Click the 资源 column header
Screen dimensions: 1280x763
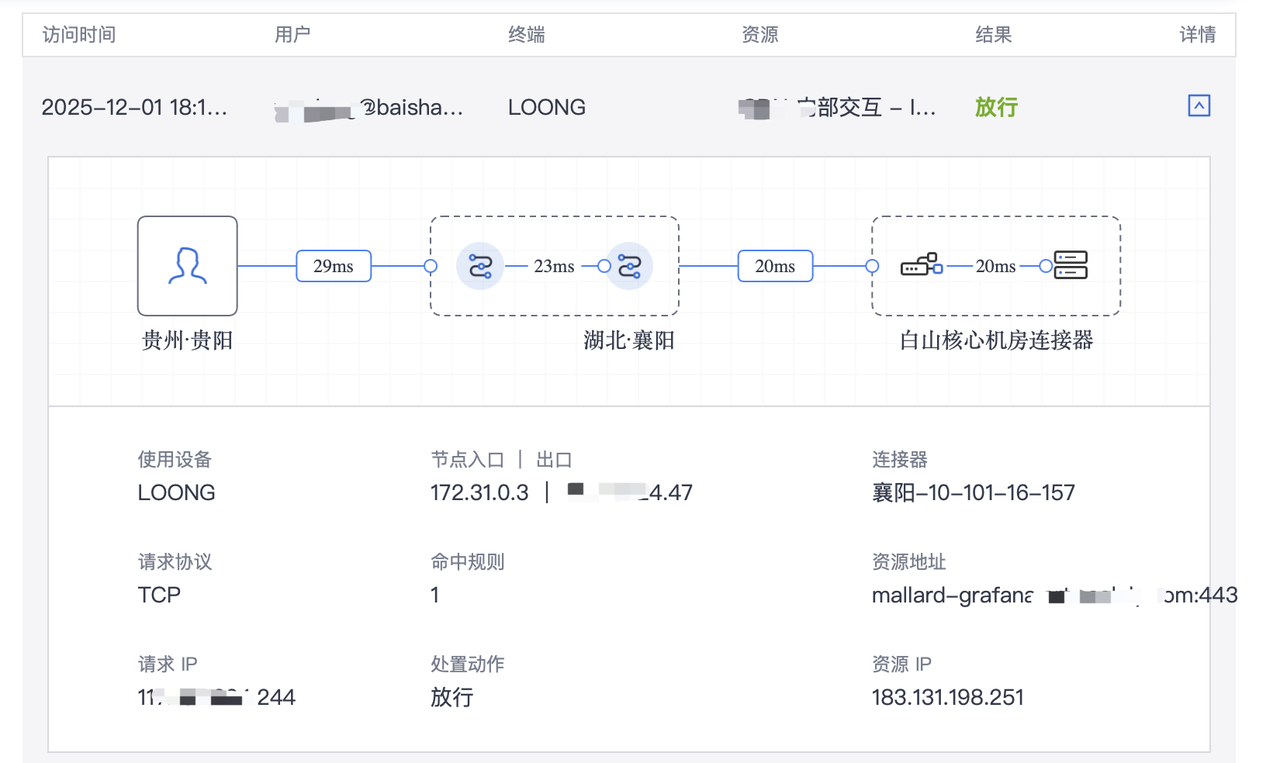pyautogui.click(x=760, y=35)
